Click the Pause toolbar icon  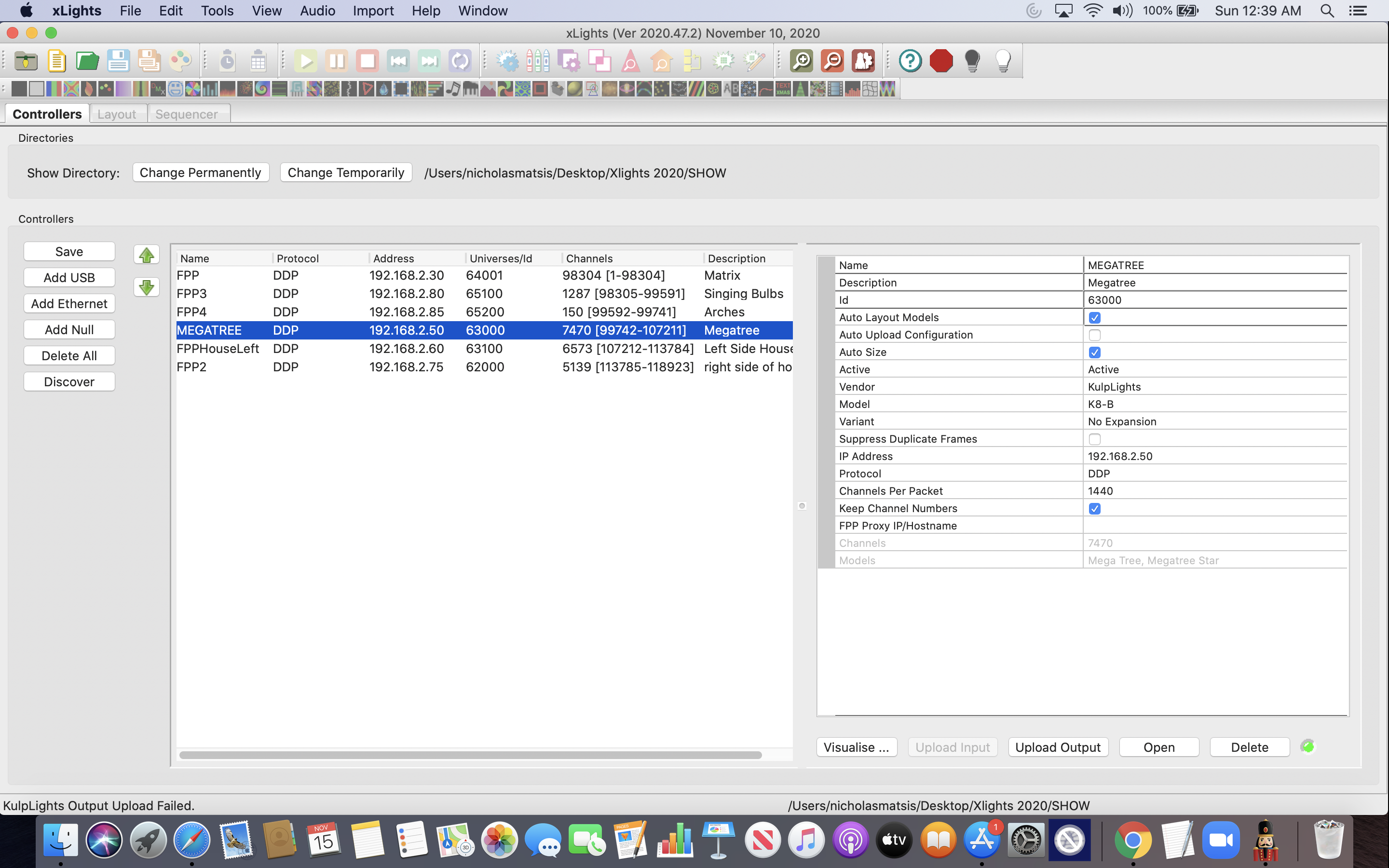[x=337, y=61]
